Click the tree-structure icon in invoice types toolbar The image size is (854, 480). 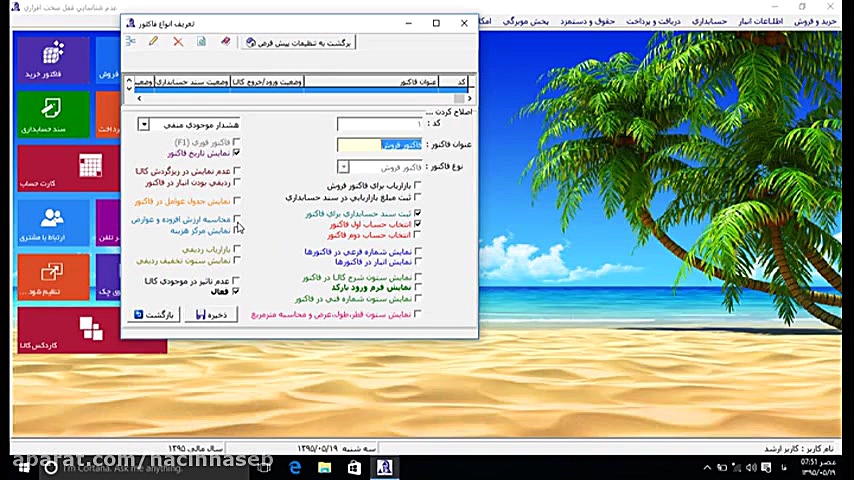point(131,41)
